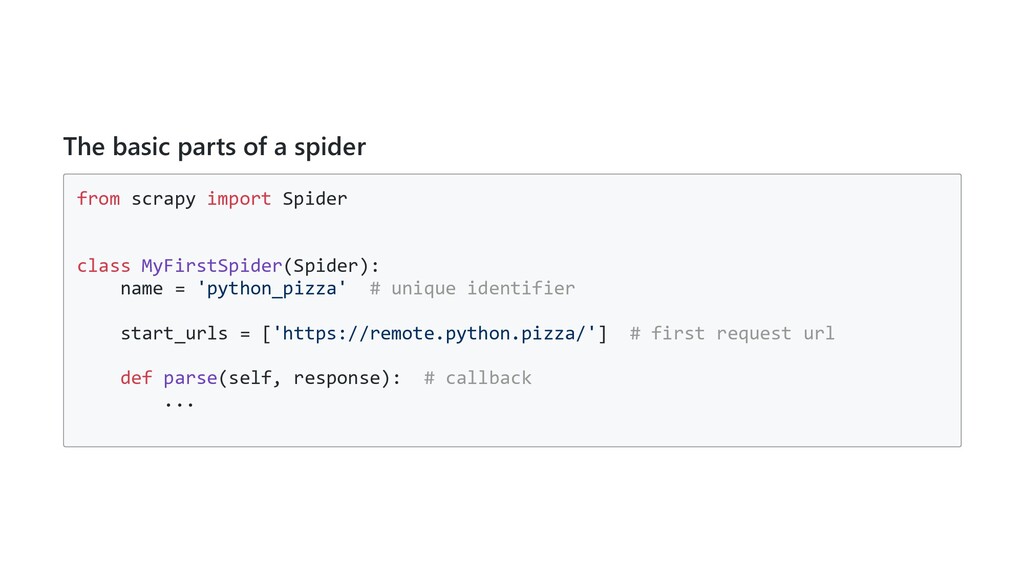Click the 'Spider' base class inside parentheses
The image size is (1024, 576).
tap(326, 265)
